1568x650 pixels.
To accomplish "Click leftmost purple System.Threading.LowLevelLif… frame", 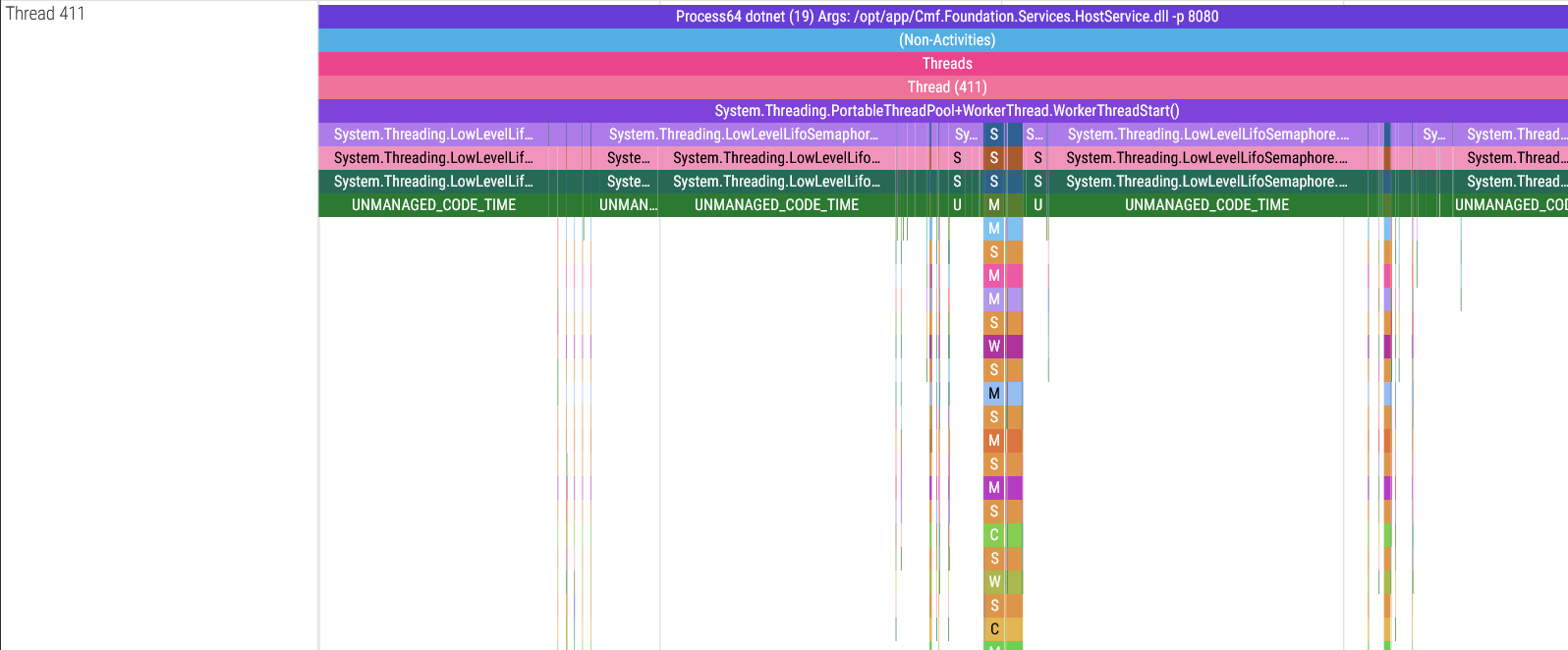I will pos(433,135).
